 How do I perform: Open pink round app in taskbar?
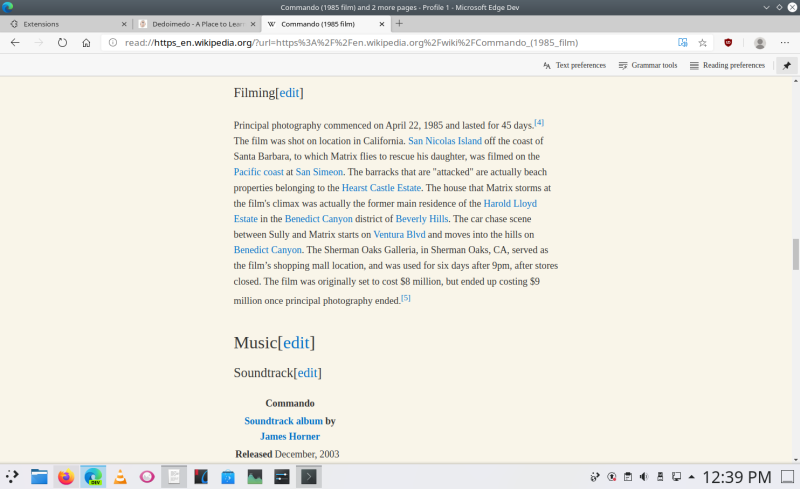pos(147,477)
